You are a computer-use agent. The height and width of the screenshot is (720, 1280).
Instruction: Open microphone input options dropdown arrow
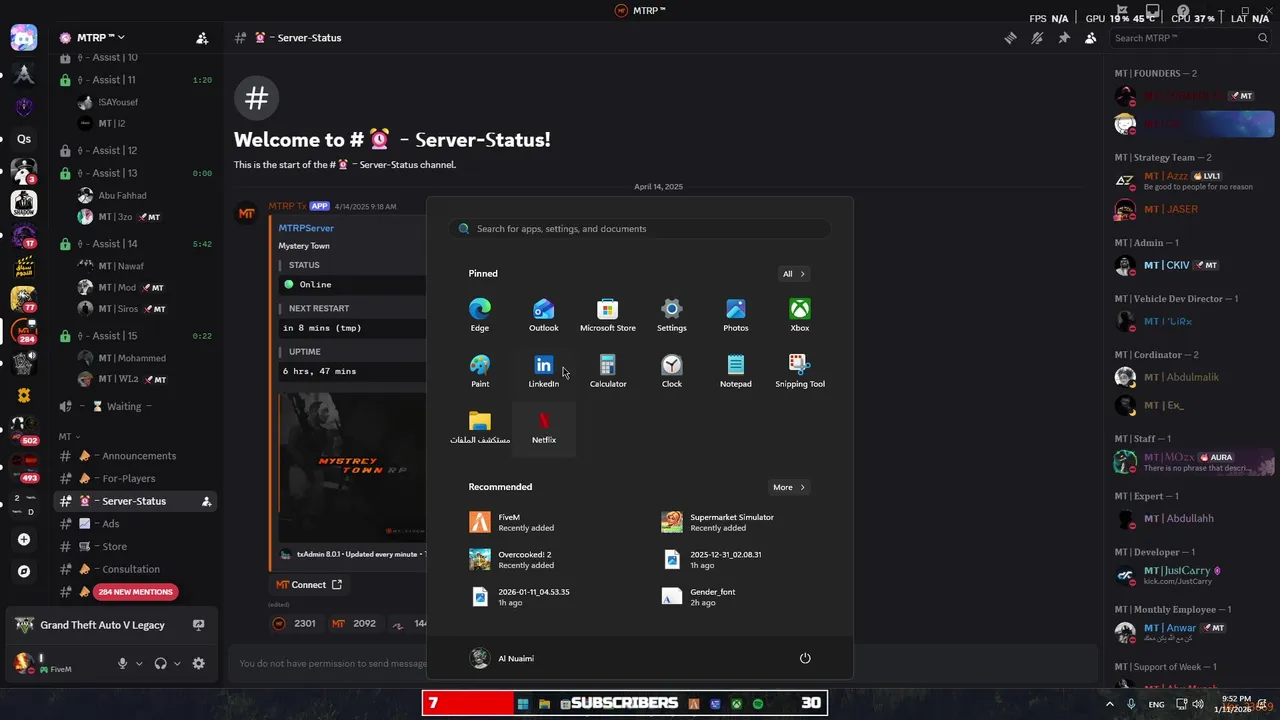coord(139,663)
